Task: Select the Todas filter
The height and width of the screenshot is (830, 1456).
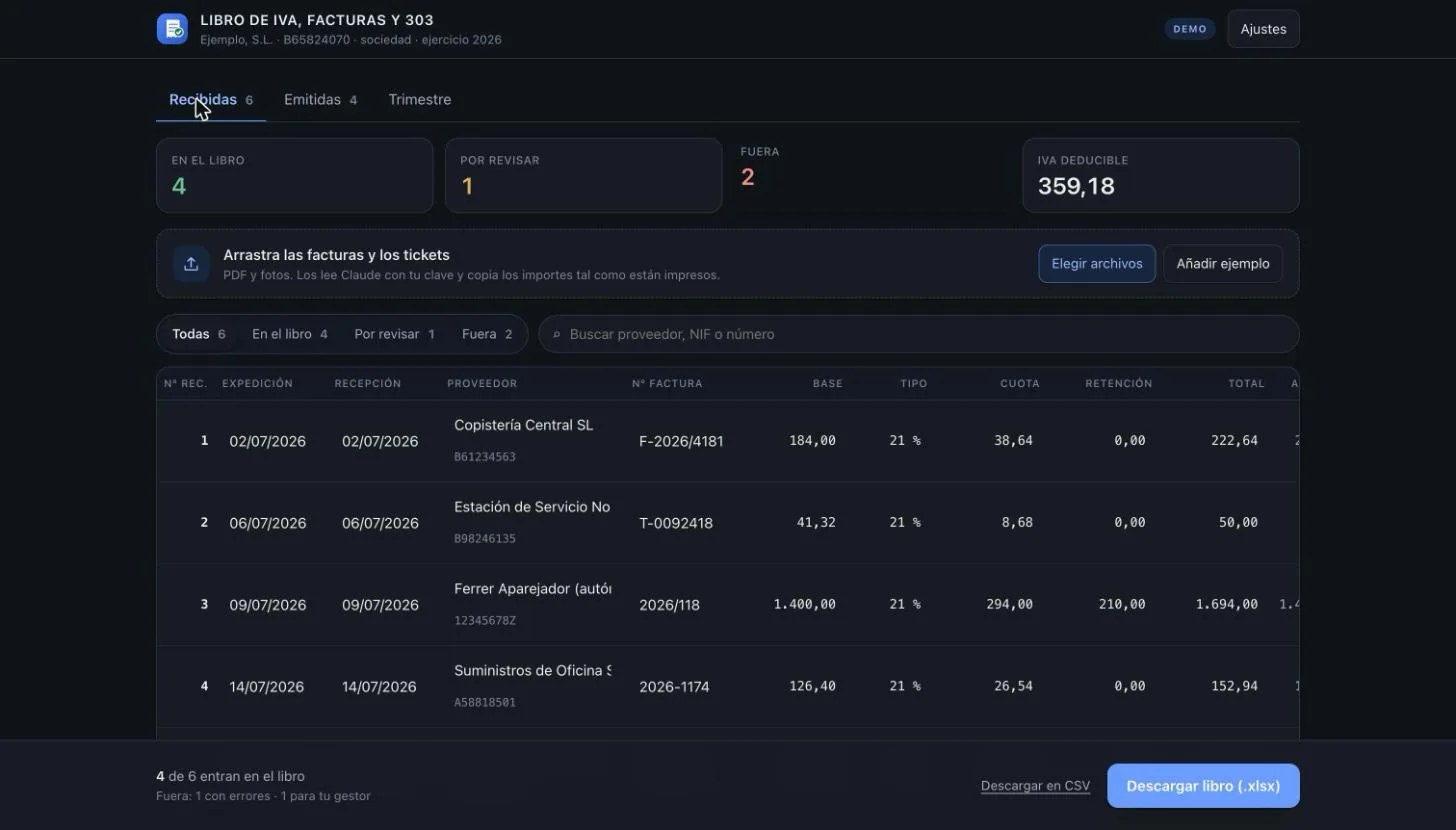Action: 198,334
